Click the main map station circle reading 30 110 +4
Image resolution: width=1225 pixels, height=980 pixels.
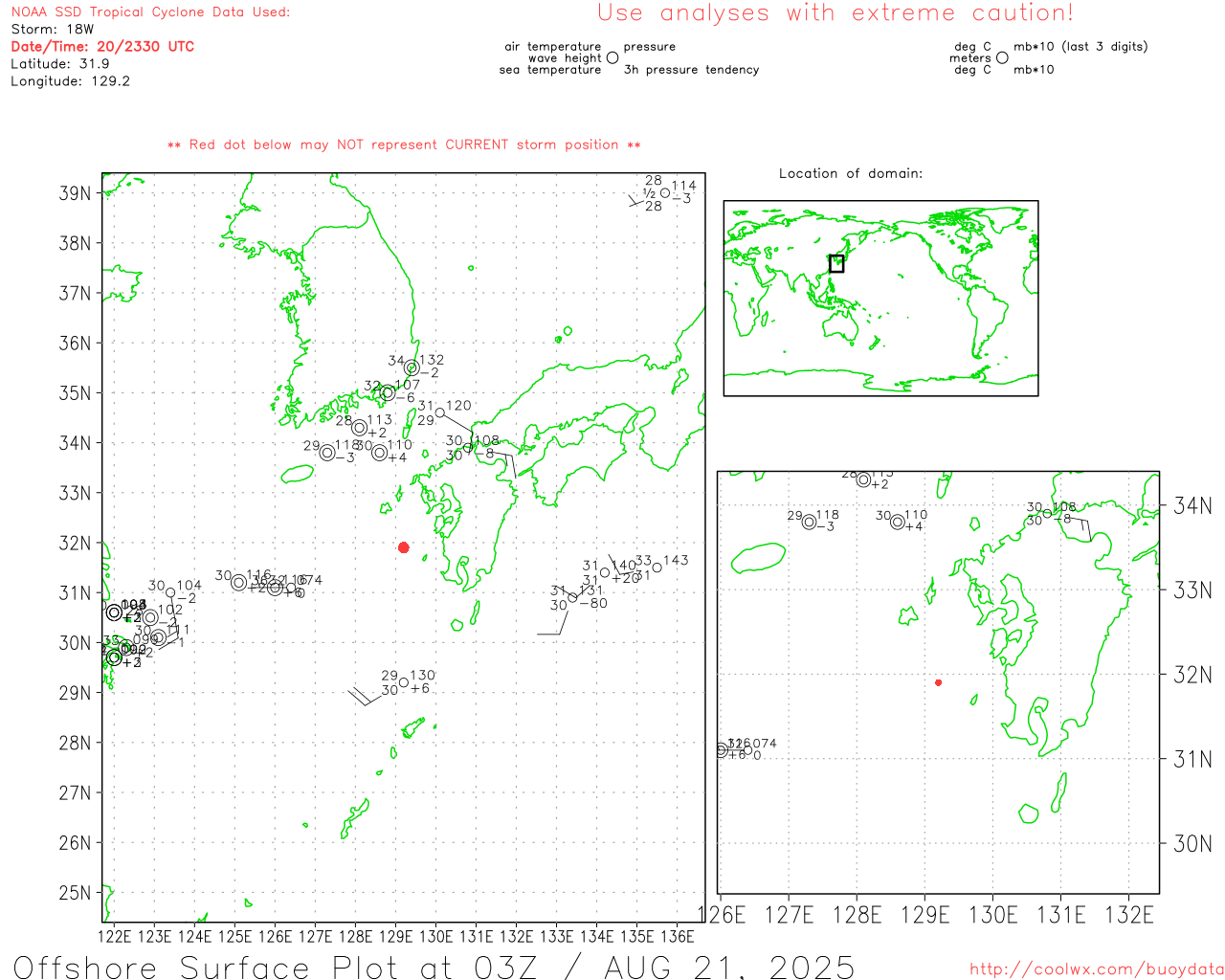(380, 453)
